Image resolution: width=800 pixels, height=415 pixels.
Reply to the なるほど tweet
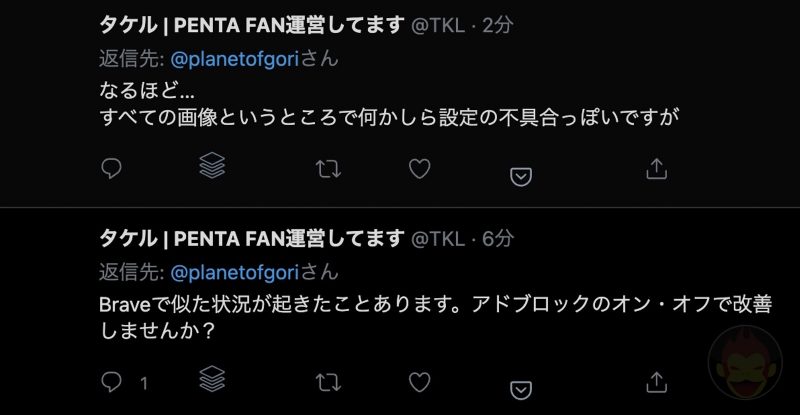tap(112, 168)
